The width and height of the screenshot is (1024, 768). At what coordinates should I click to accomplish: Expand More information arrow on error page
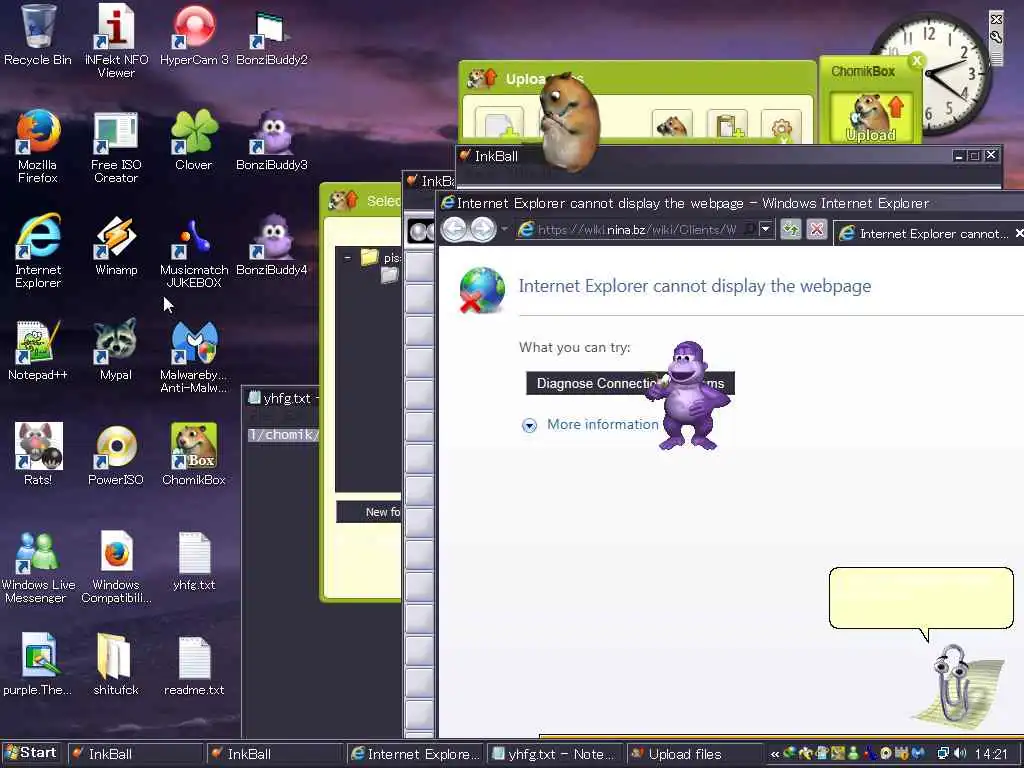(529, 426)
